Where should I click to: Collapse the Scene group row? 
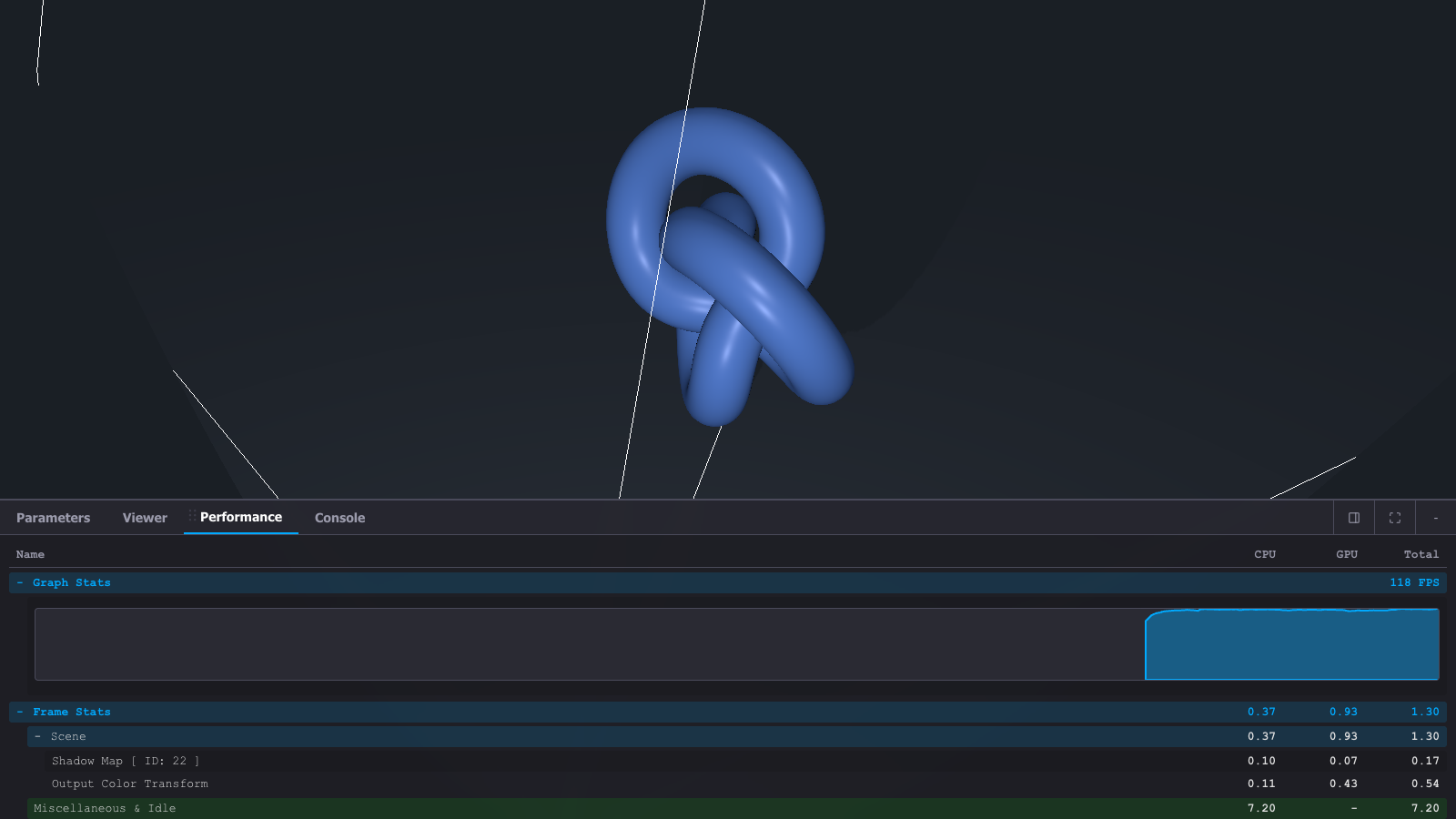pyautogui.click(x=37, y=736)
